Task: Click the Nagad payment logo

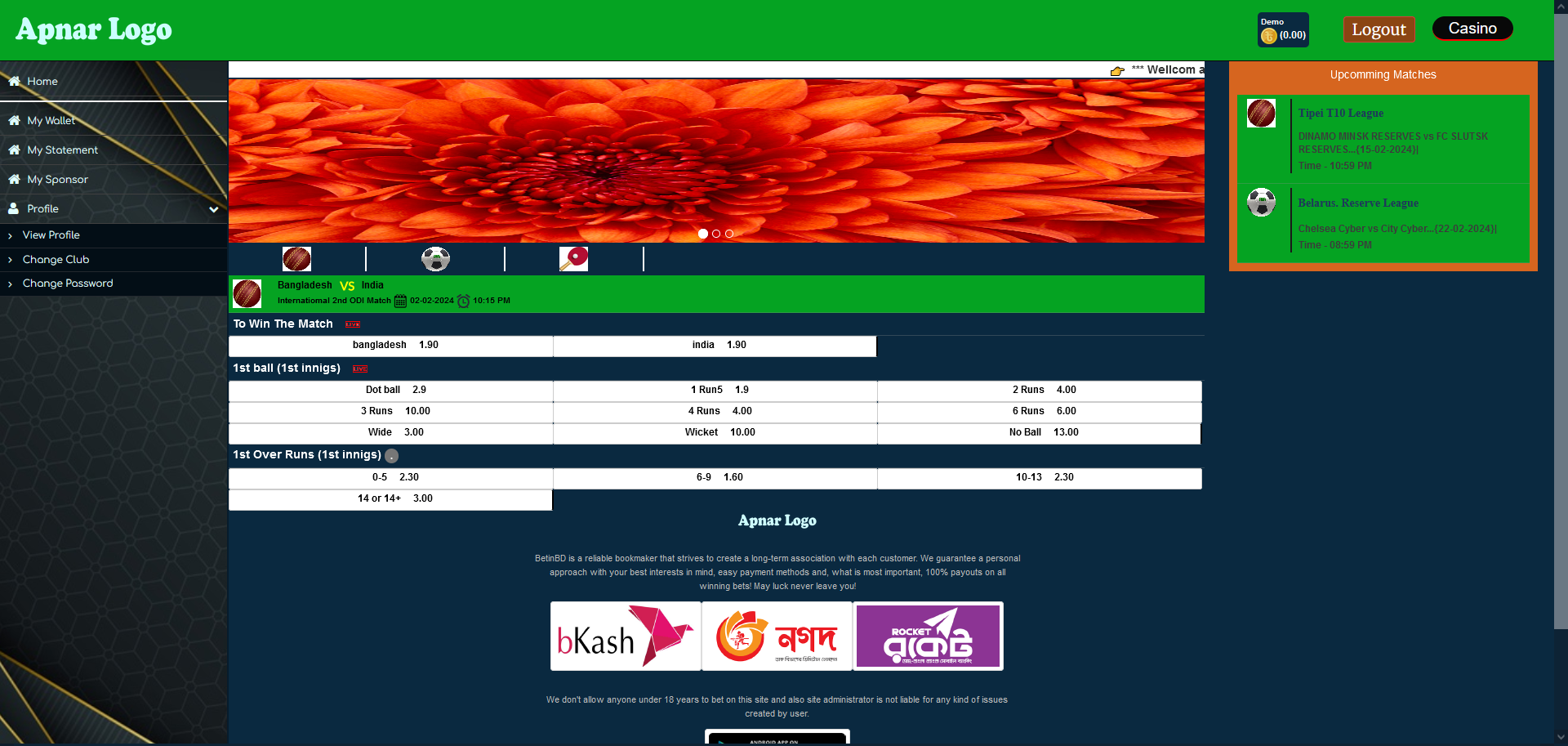Action: [x=777, y=637]
